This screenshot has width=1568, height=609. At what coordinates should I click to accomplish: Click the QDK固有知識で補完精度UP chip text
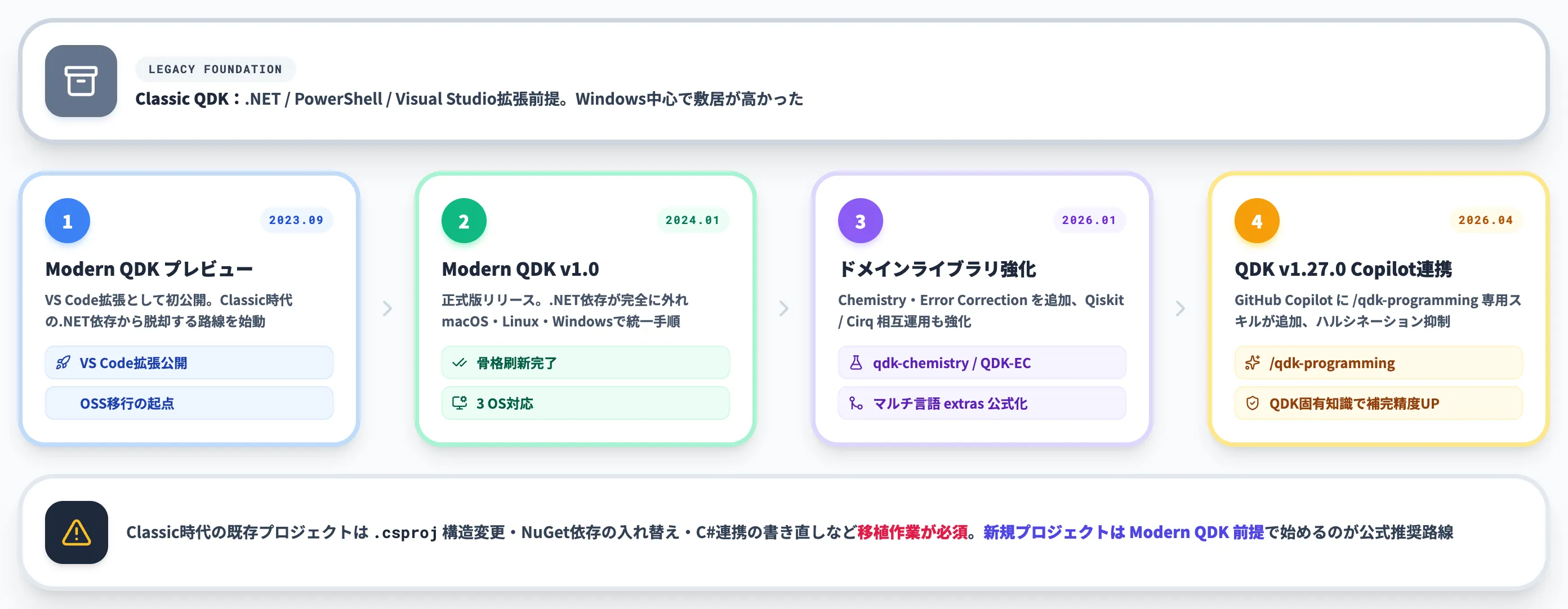click(1355, 404)
